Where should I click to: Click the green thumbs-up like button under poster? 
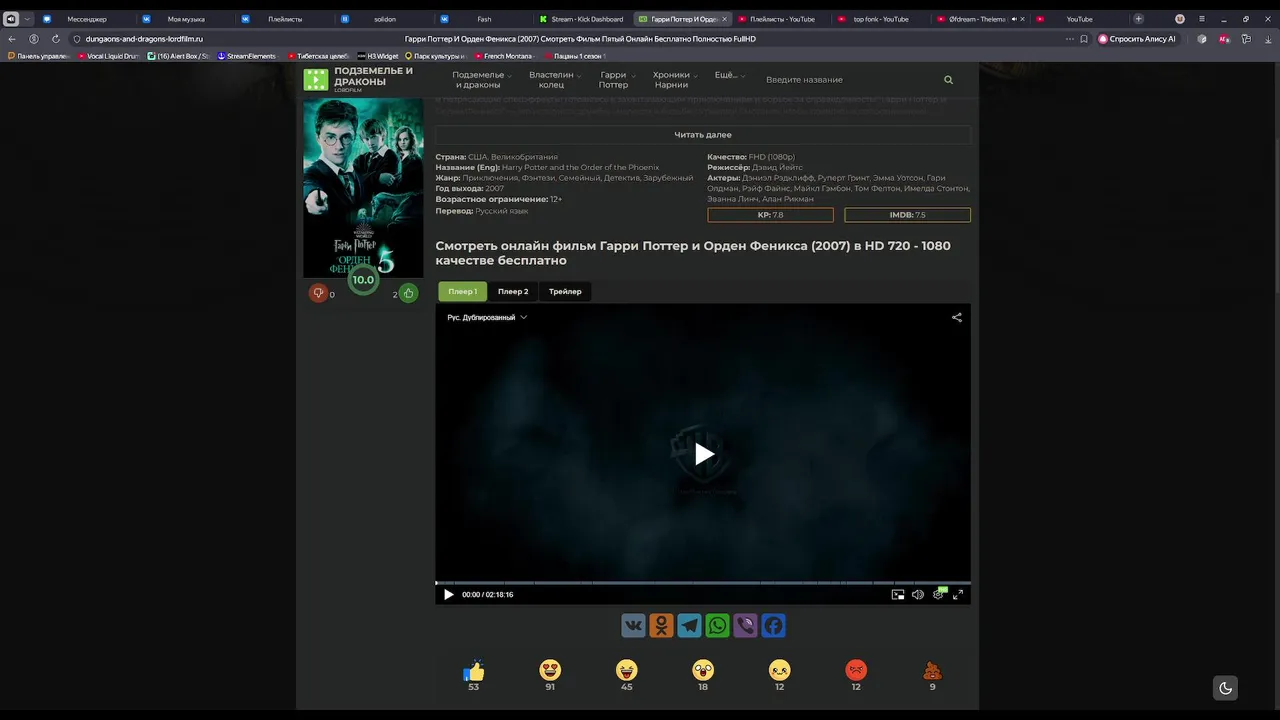click(x=408, y=293)
